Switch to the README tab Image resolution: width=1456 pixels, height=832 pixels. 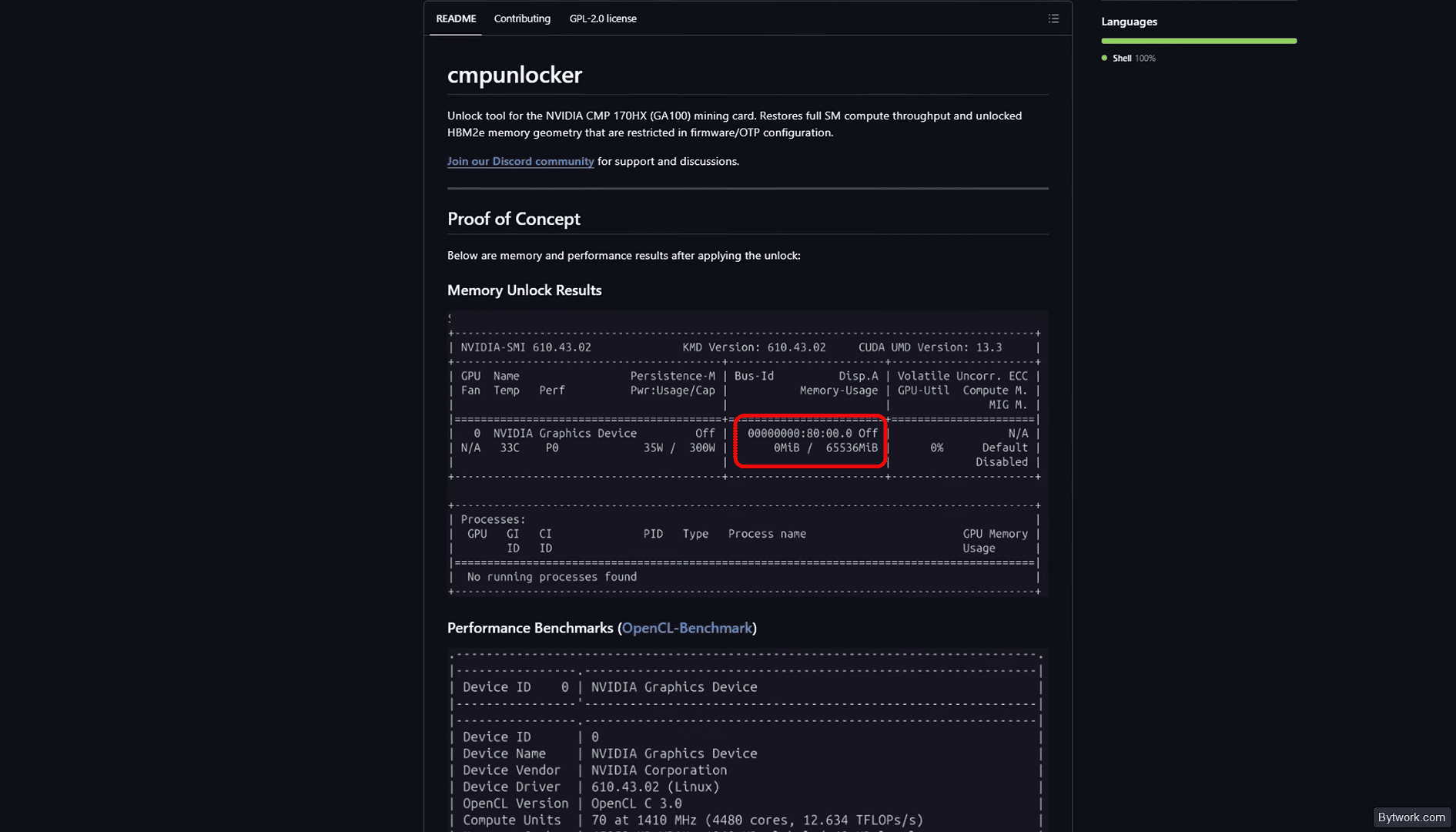456,18
